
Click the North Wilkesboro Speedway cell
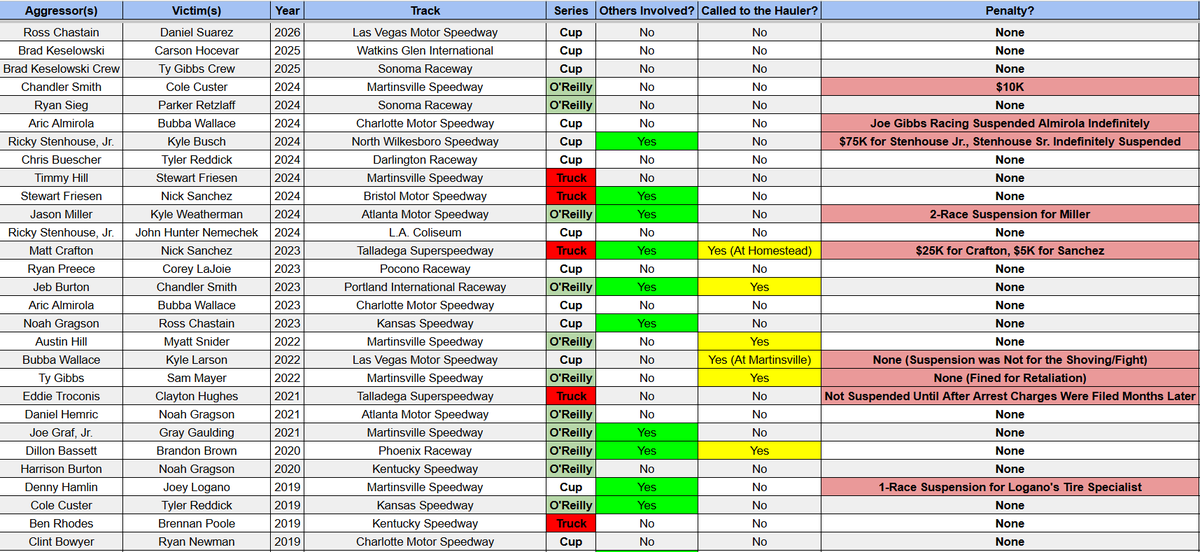pyautogui.click(x=424, y=141)
